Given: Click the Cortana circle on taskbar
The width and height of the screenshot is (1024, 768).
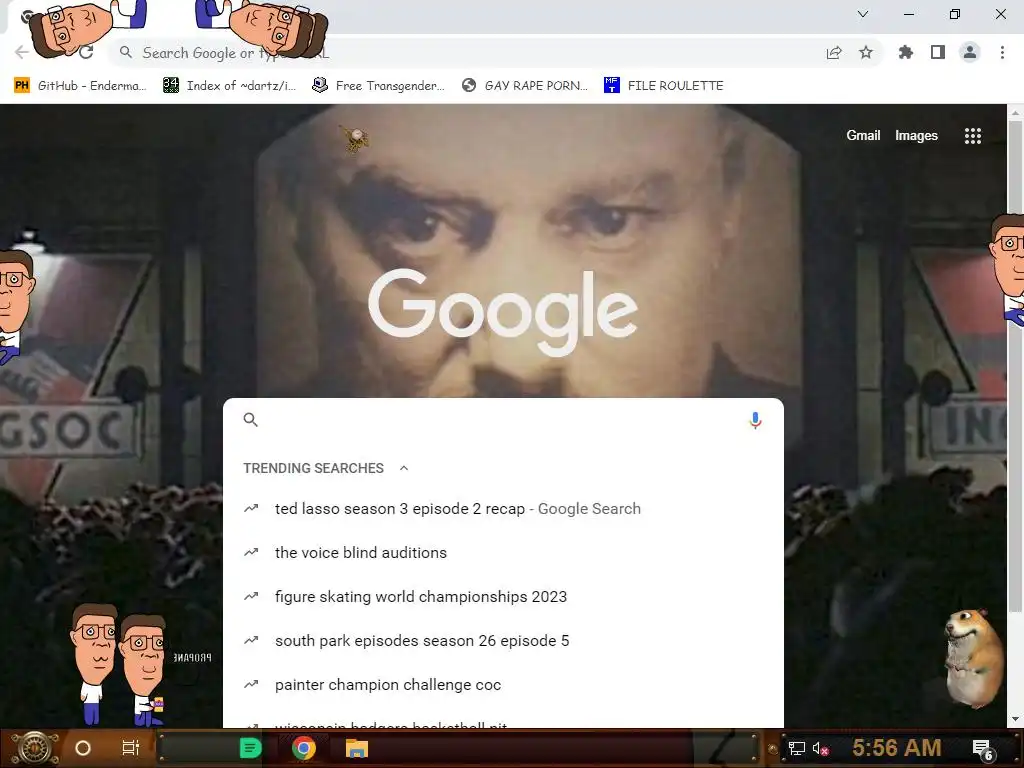Looking at the screenshot, I should (x=83, y=748).
